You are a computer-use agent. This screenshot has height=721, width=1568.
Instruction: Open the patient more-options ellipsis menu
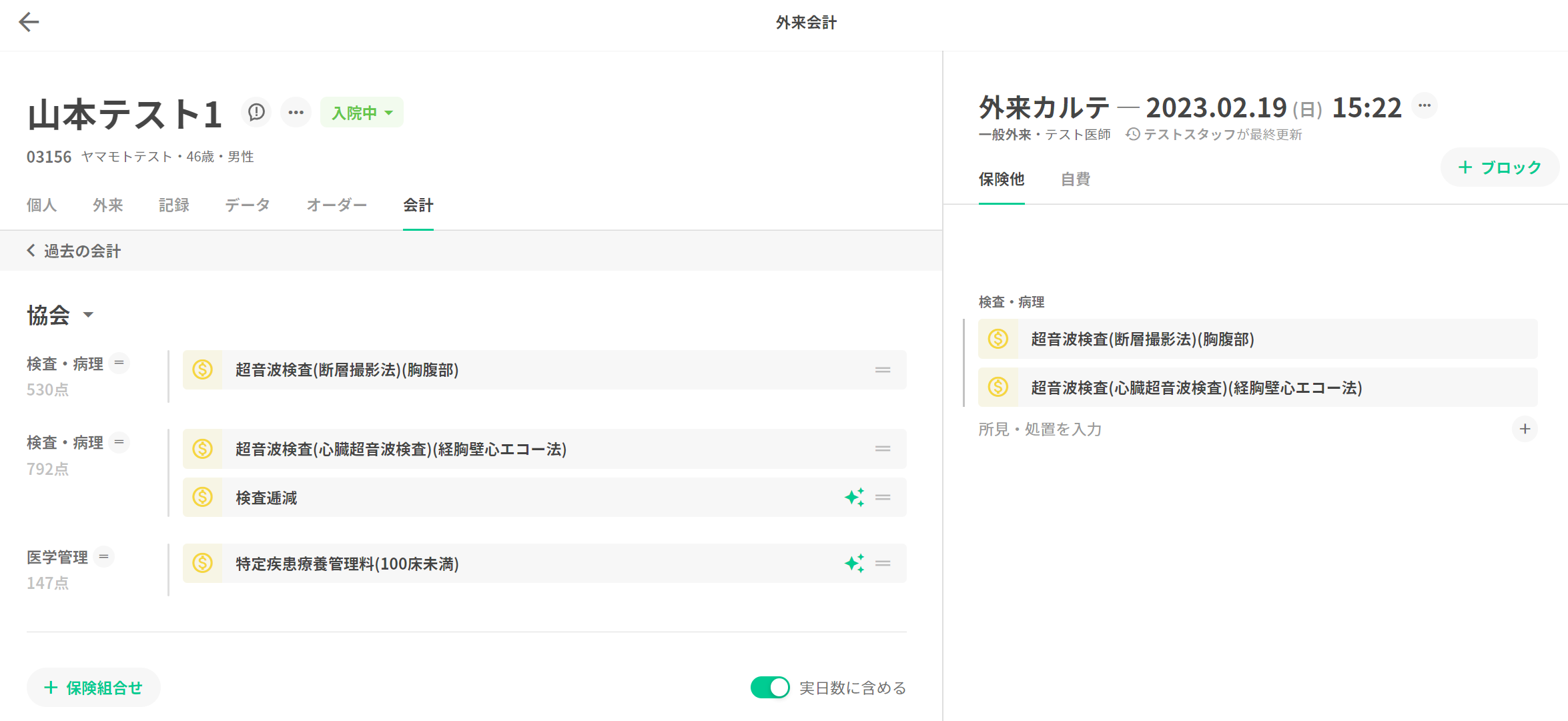(x=296, y=112)
